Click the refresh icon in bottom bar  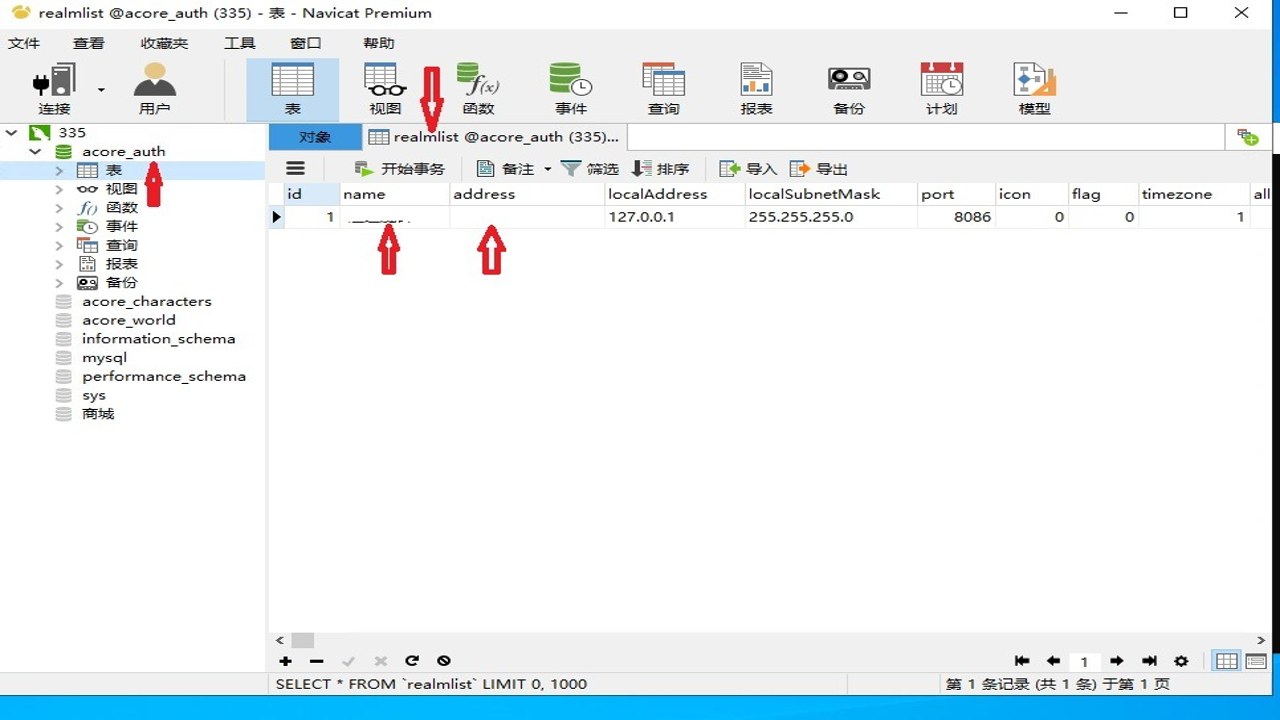(412, 661)
